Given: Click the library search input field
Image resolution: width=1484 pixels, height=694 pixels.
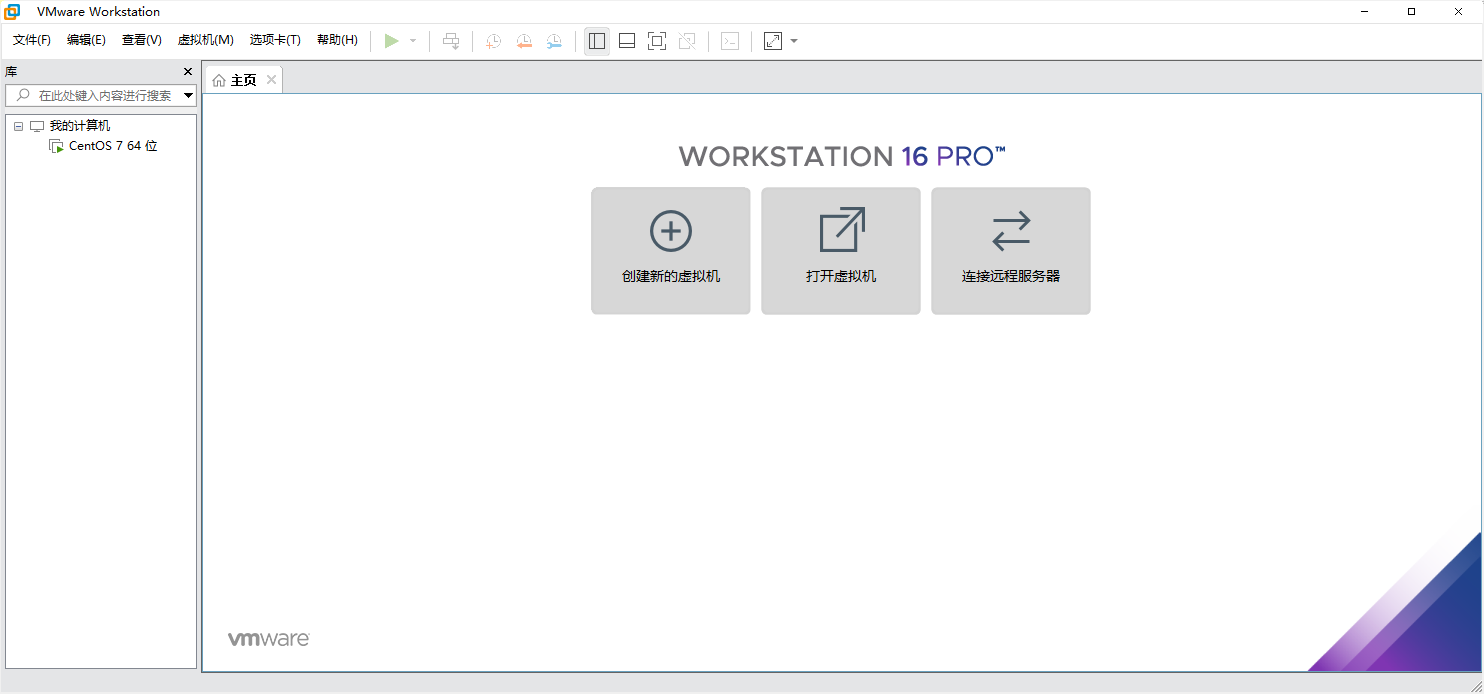Looking at the screenshot, I should click(100, 95).
